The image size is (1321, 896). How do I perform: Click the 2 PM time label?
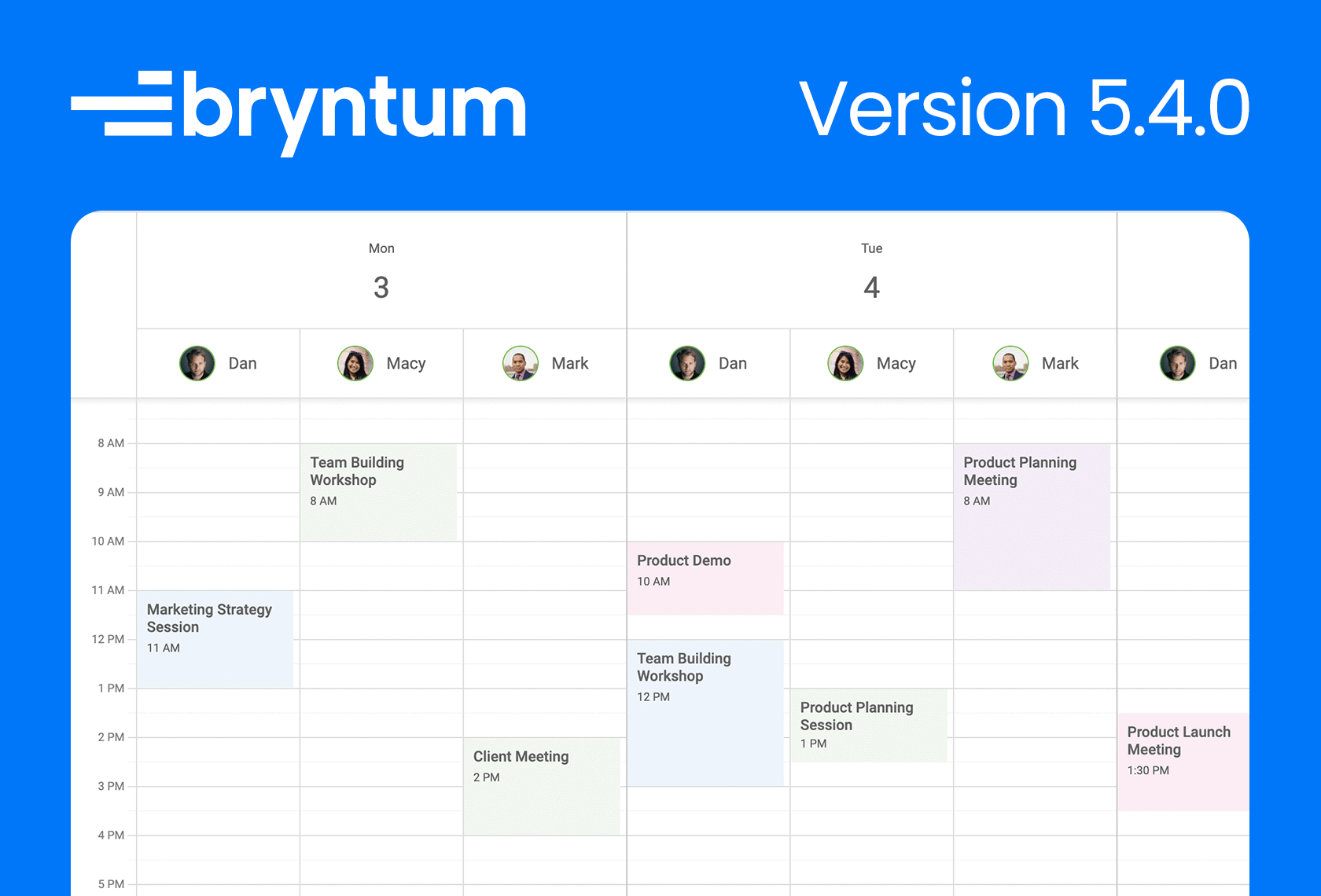click(x=111, y=737)
